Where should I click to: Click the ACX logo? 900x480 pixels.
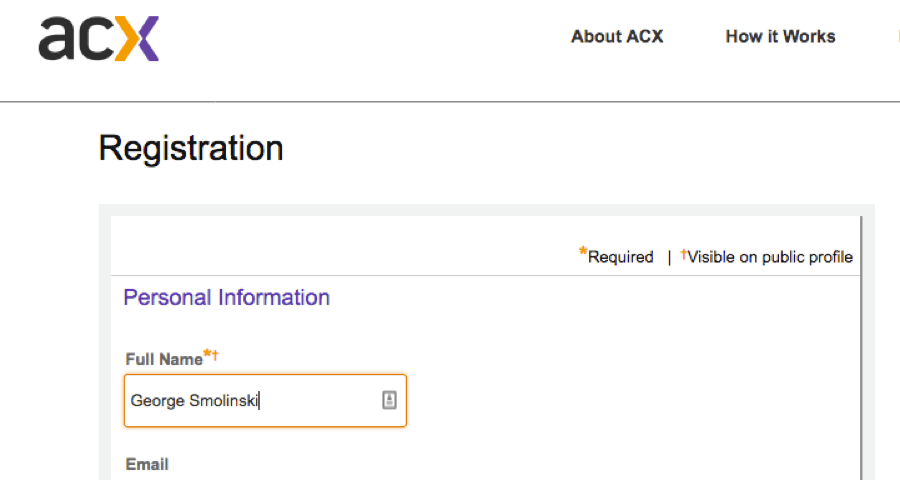98,39
